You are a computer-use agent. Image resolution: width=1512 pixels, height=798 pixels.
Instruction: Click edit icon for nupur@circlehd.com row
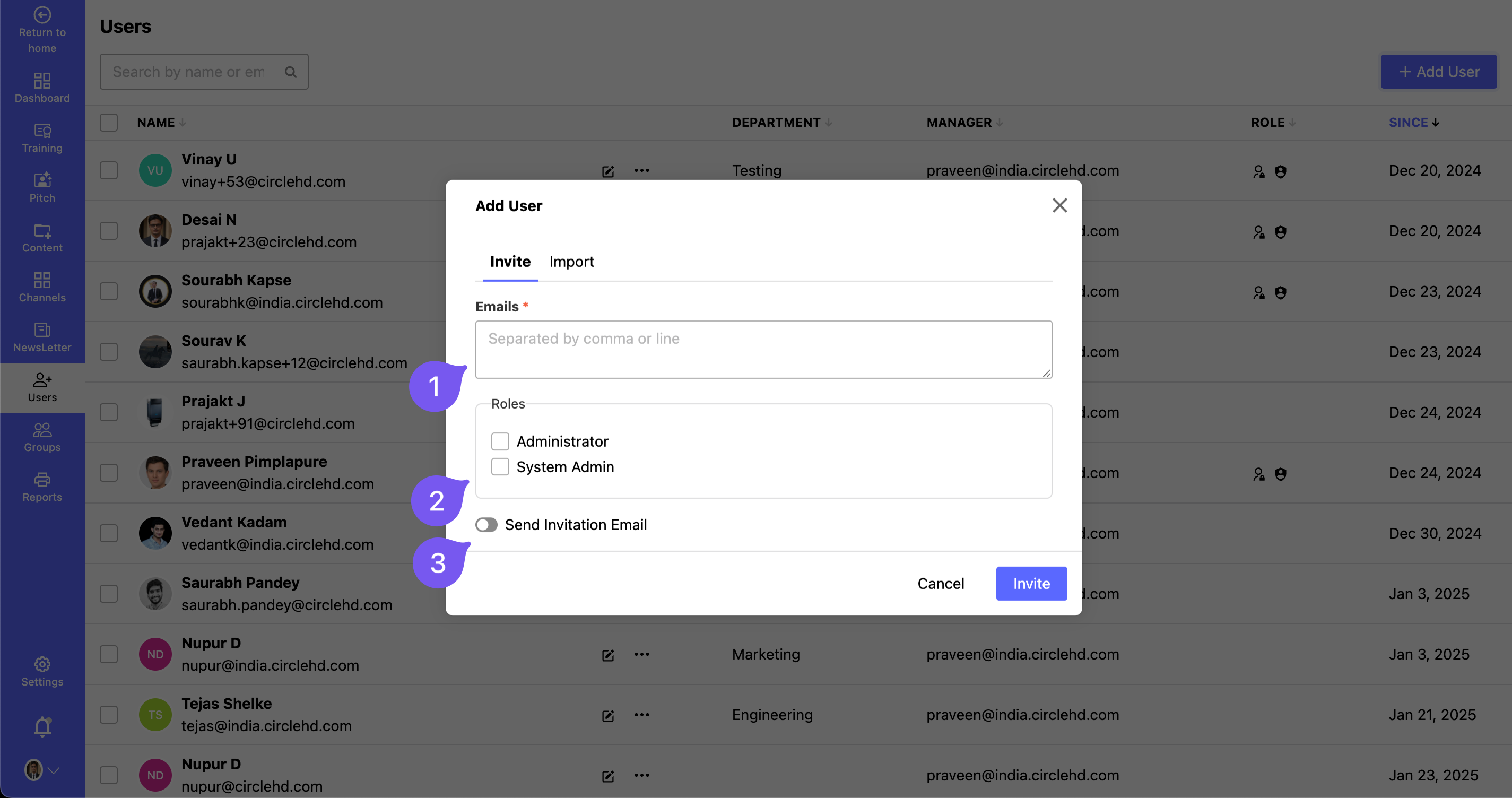608,776
